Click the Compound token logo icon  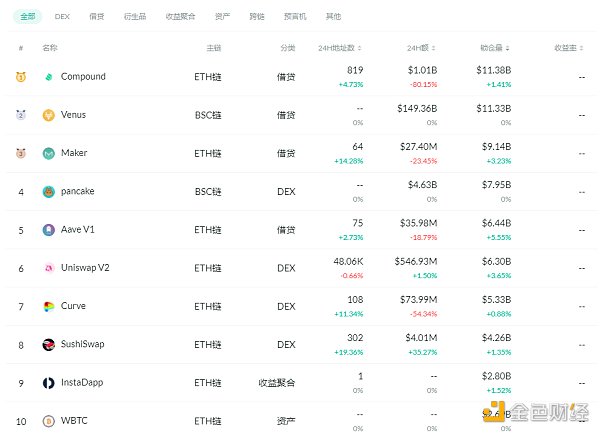coord(49,77)
